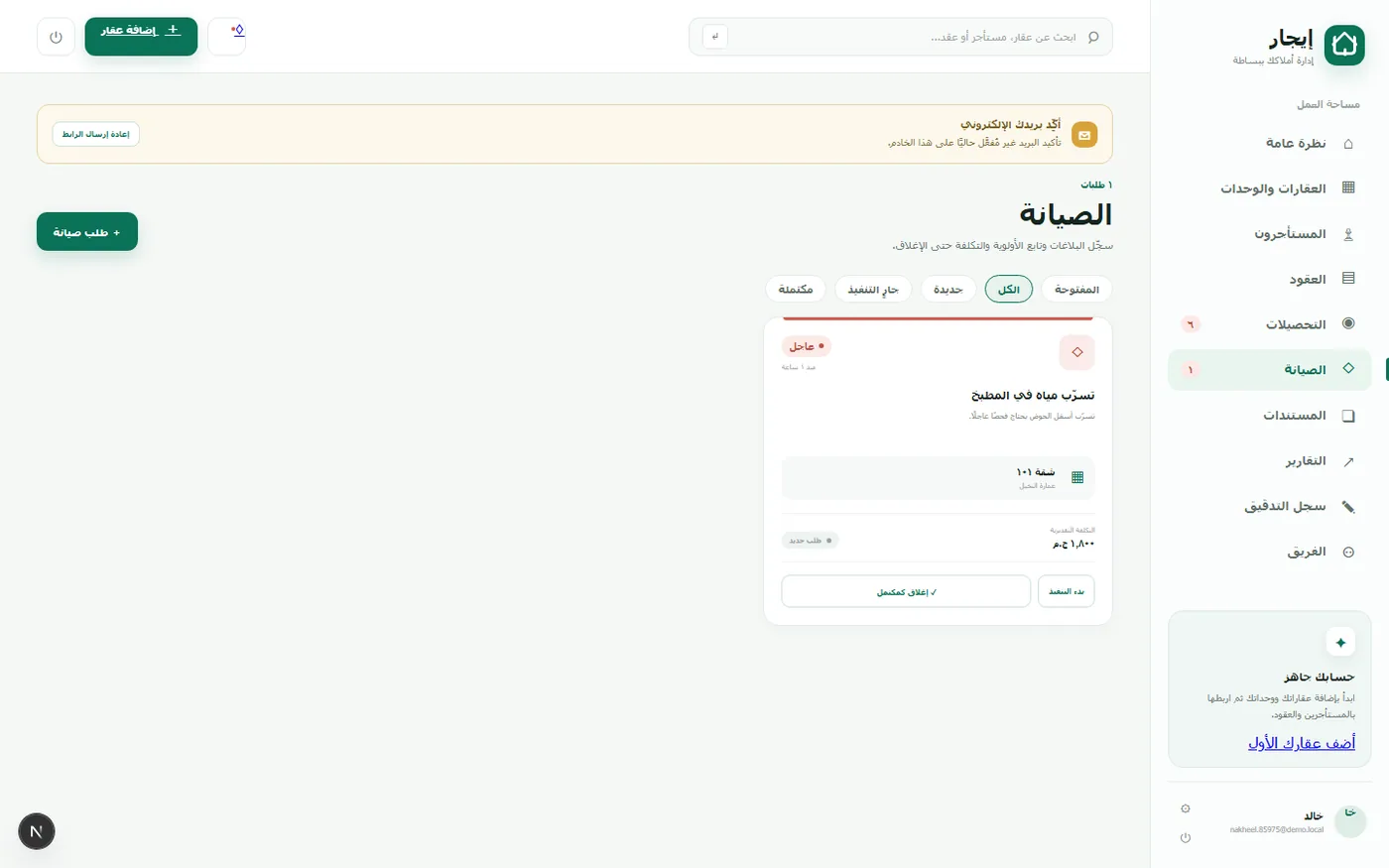Open المستأجرون section

[1270, 234]
